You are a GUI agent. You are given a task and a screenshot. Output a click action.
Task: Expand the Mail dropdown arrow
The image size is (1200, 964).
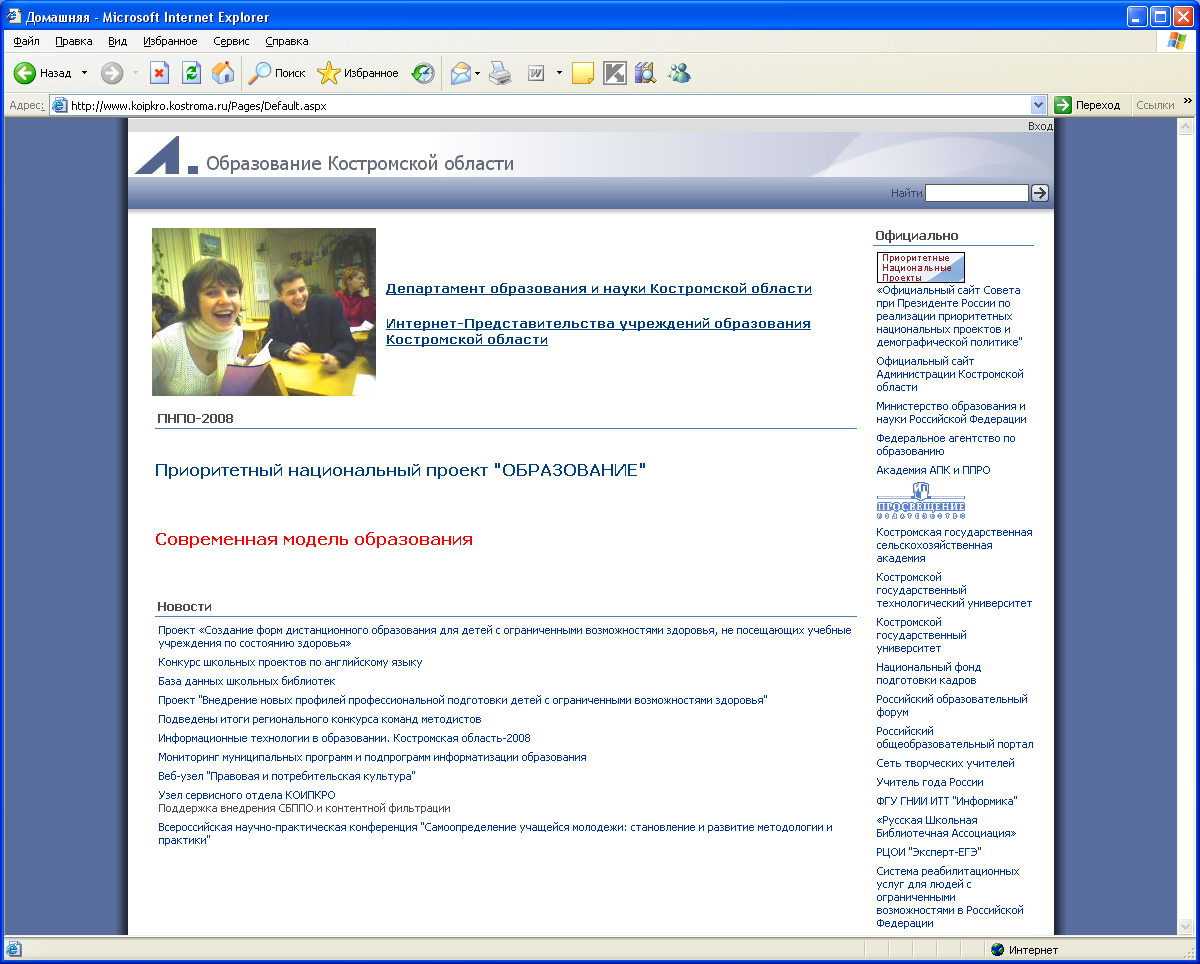tap(478, 73)
